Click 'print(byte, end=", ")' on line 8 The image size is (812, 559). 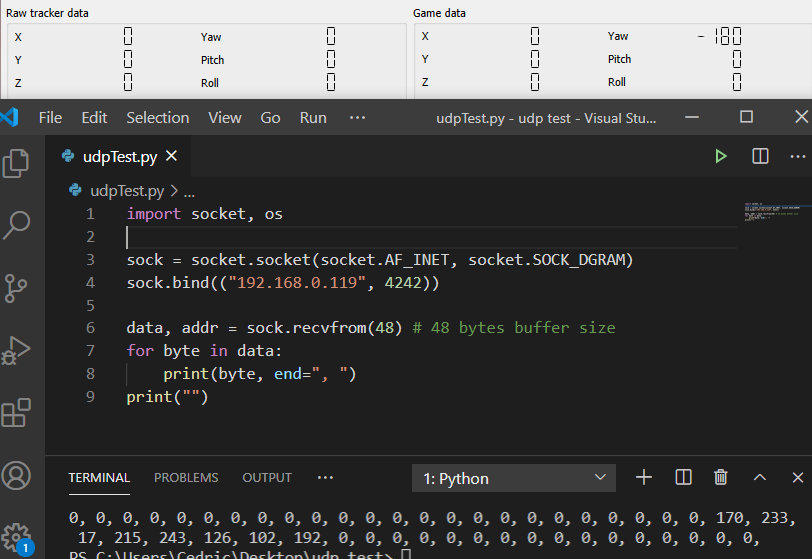pos(260,374)
